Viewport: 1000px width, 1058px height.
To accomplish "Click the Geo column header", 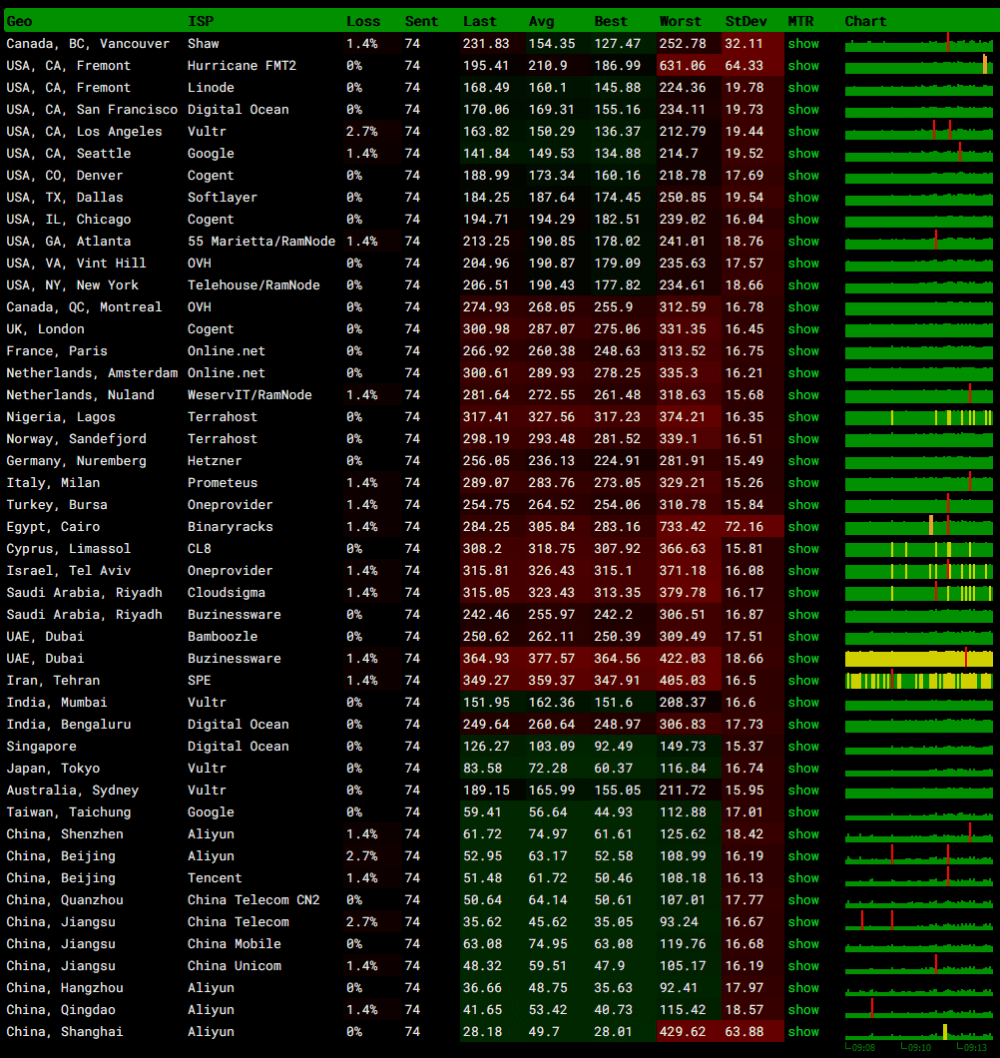I will (20, 21).
